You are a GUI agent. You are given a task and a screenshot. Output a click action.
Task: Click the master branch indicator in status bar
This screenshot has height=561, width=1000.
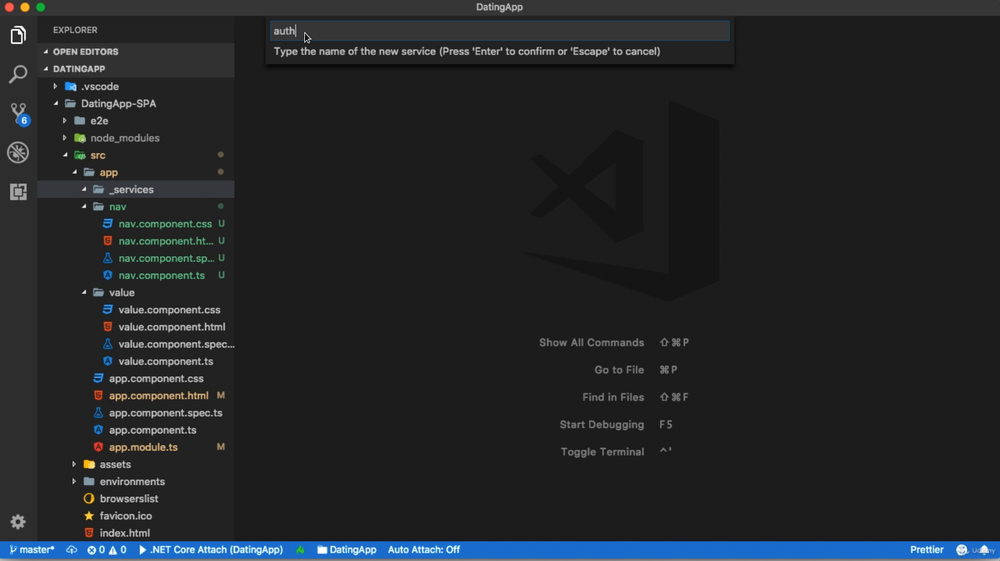(32, 550)
